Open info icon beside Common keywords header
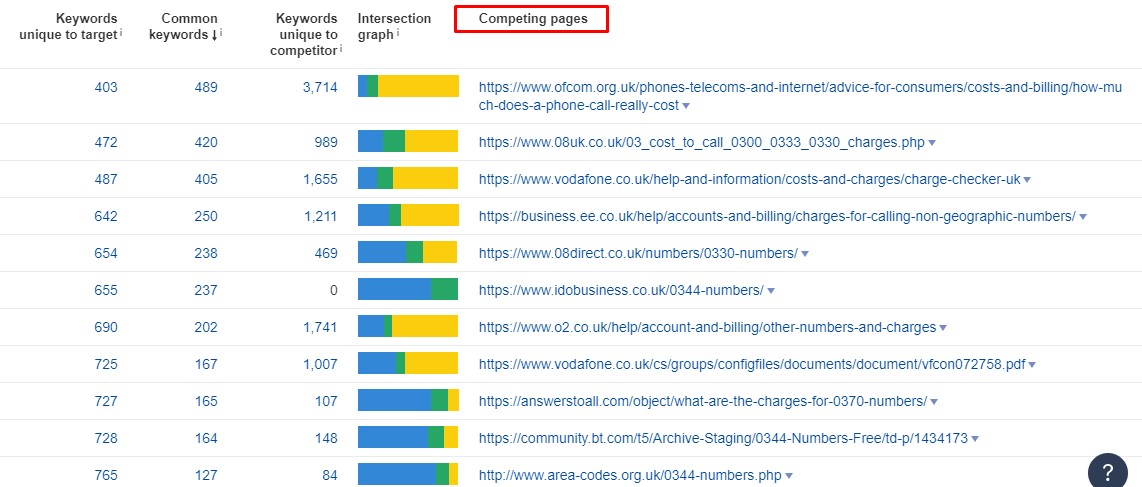This screenshot has width=1142, height=487. pyautogui.click(x=221, y=33)
